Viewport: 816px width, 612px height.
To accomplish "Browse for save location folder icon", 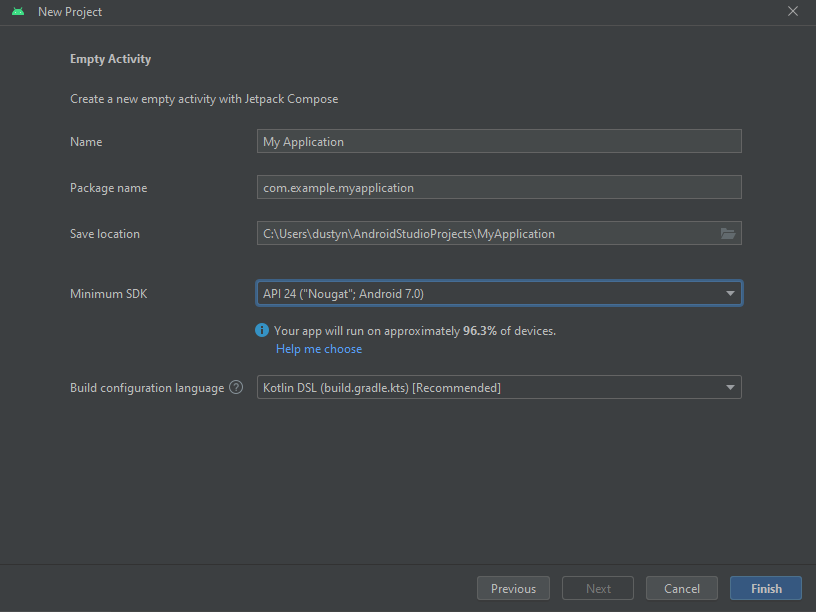I will coord(728,234).
